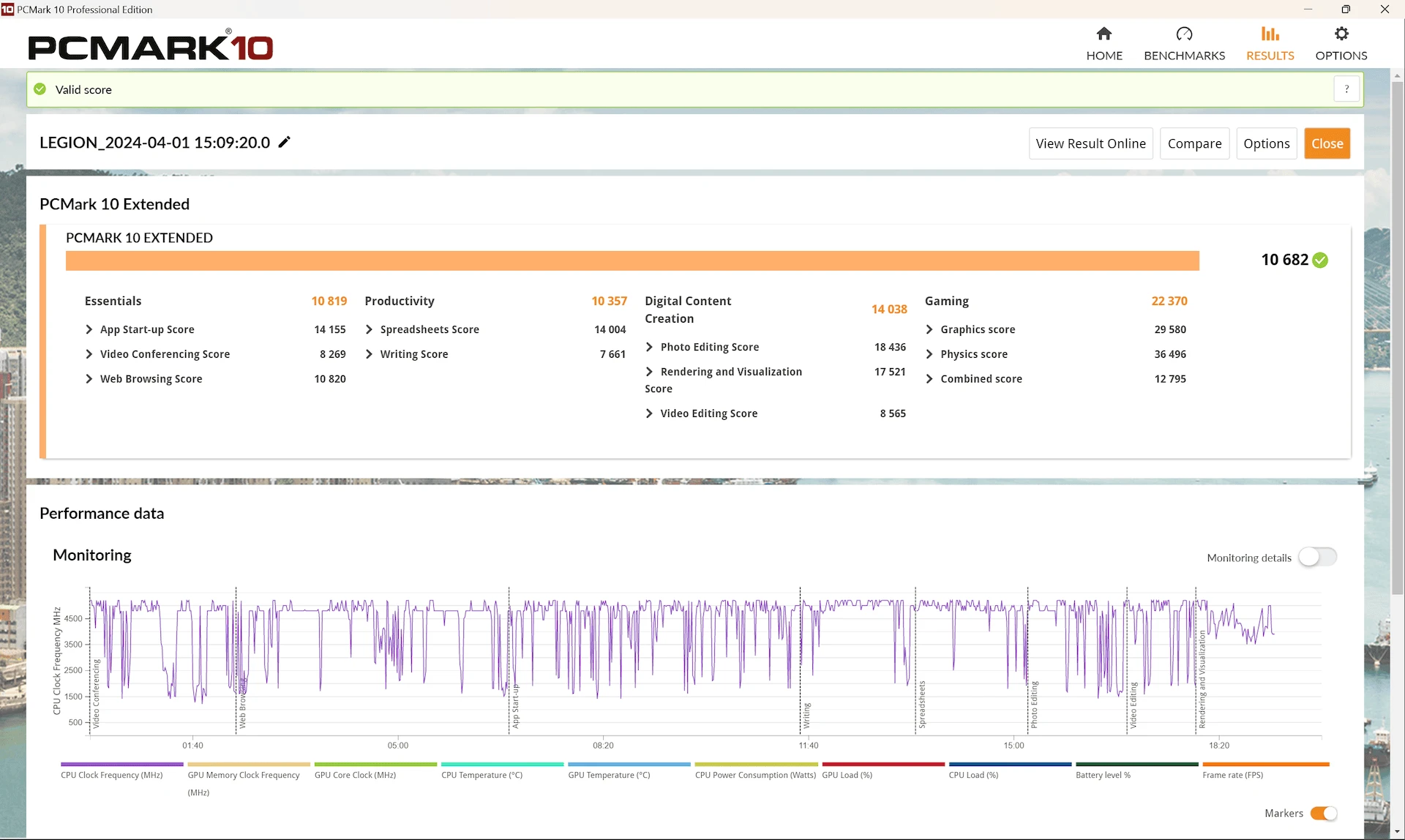
Task: Click the Benchmarks gauge icon
Action: tap(1184, 34)
